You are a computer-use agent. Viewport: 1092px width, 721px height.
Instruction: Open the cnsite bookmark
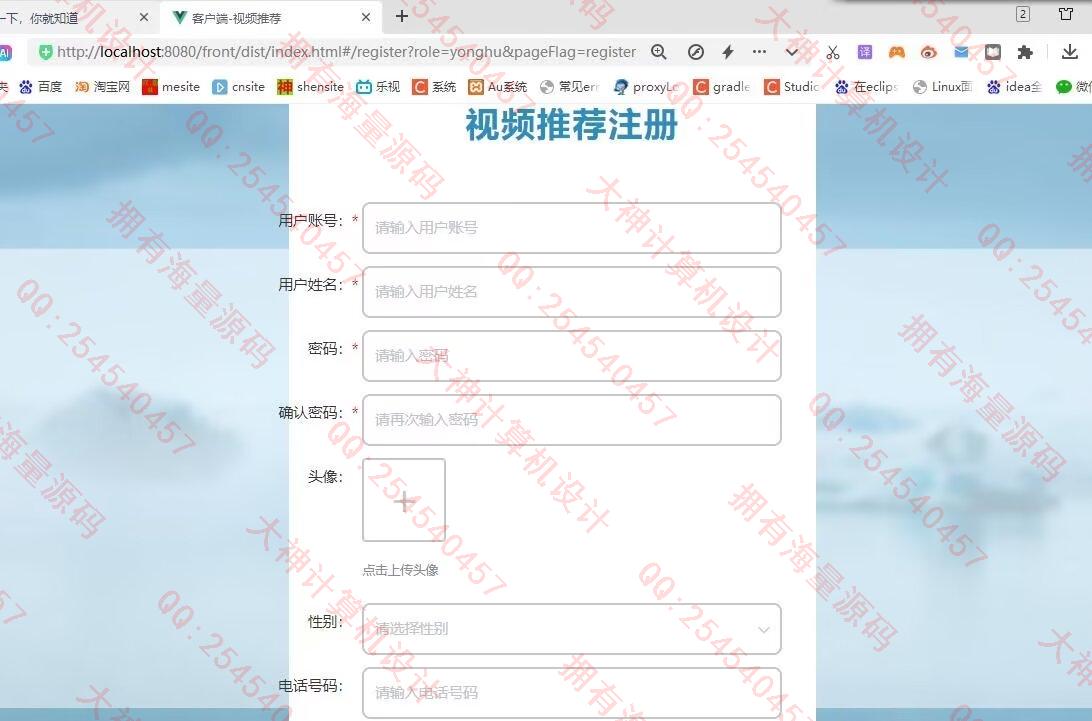pos(239,86)
